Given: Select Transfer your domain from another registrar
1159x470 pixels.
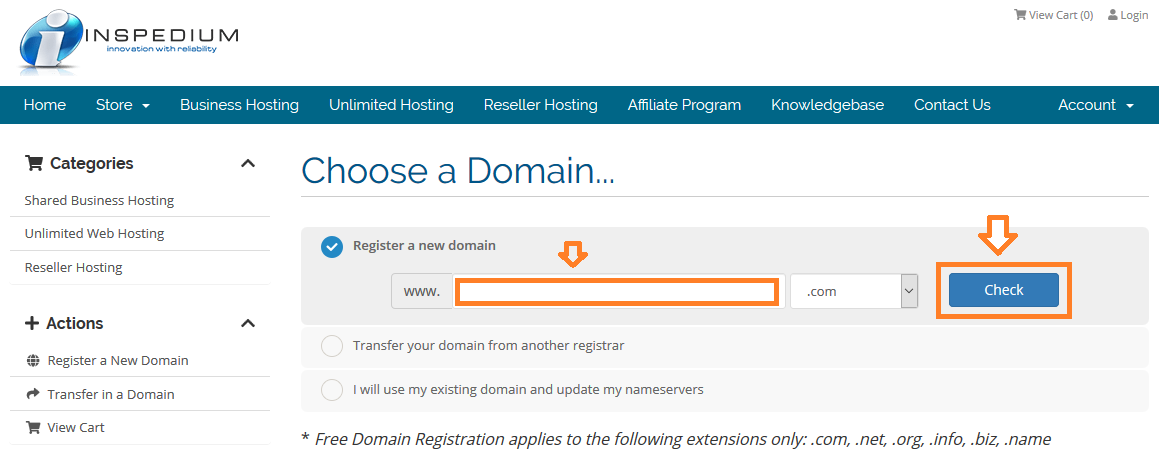Looking at the screenshot, I should pos(332,346).
